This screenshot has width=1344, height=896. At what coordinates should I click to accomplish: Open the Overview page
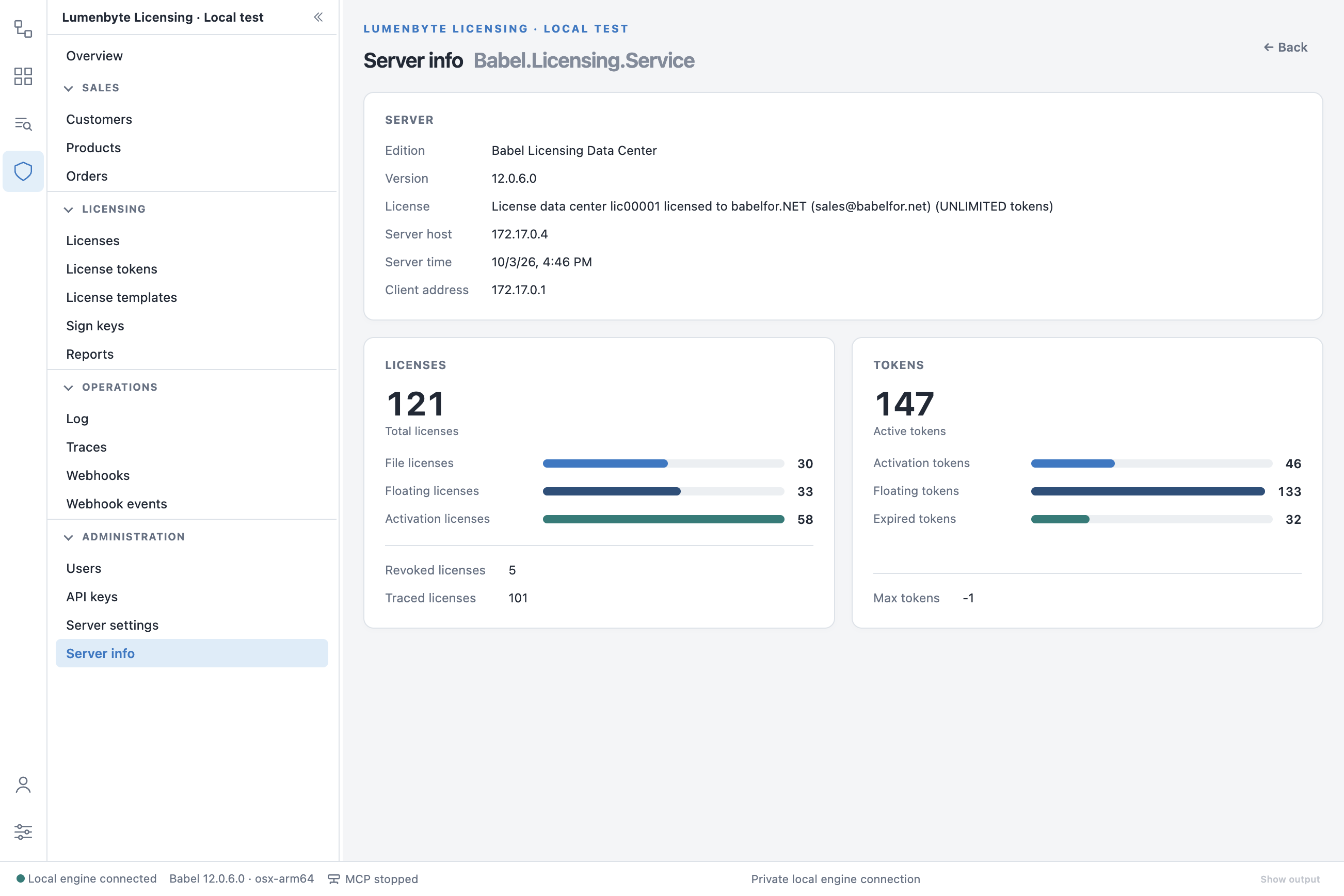tap(192, 56)
